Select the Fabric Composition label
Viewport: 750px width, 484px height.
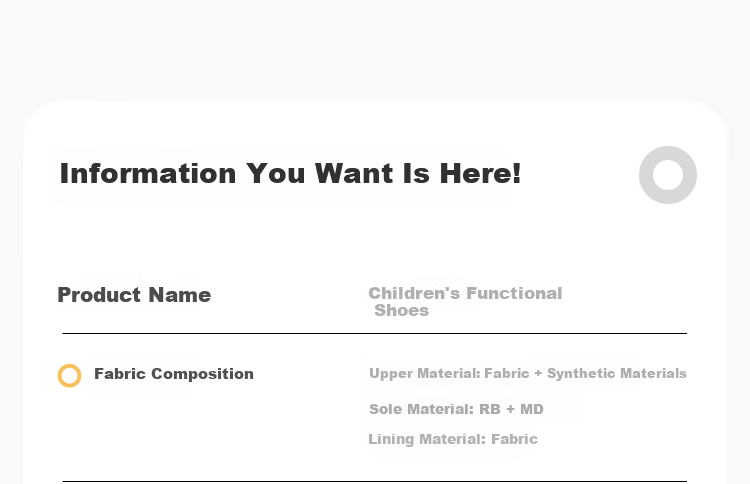coord(174,374)
